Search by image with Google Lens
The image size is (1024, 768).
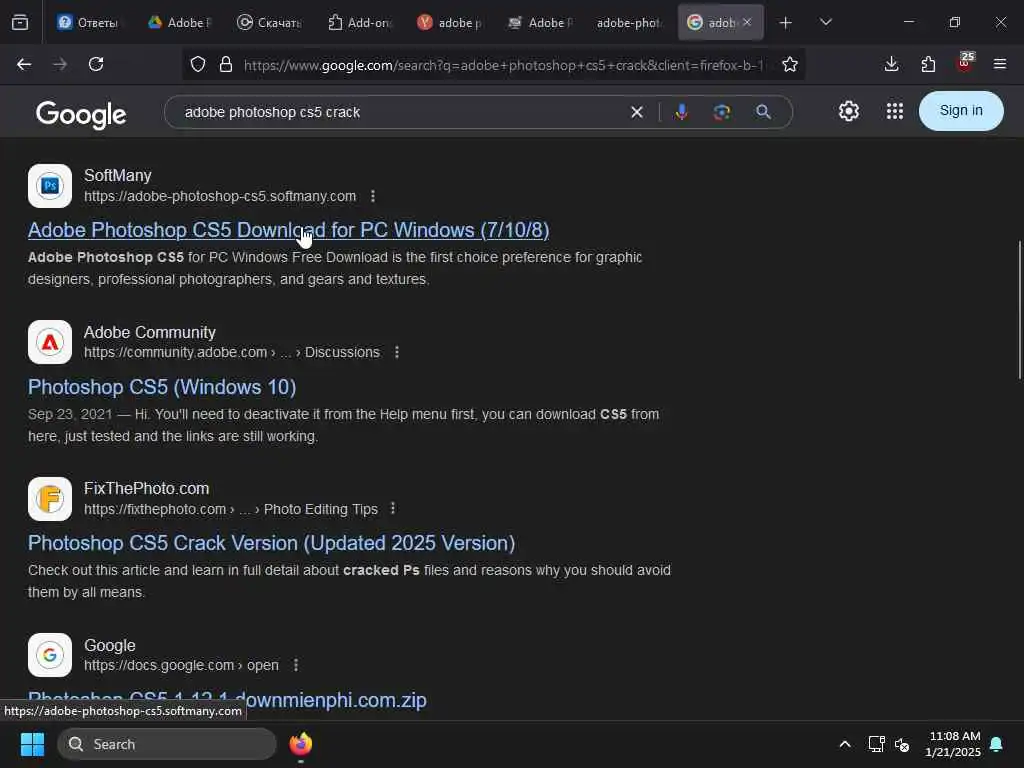(722, 112)
